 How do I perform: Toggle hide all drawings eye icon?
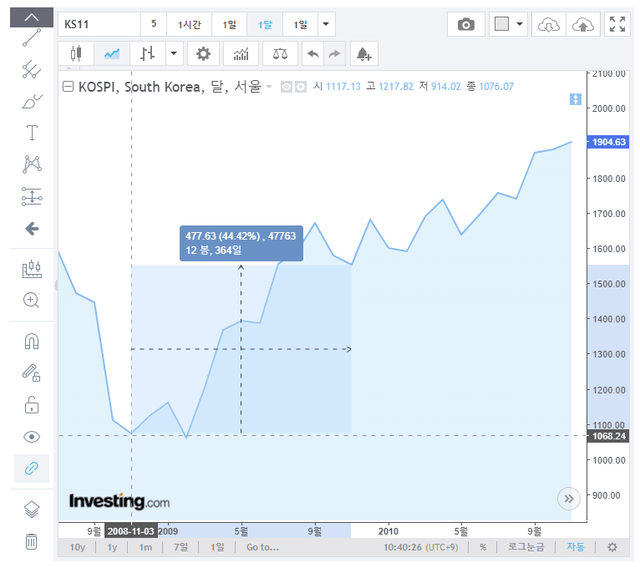tap(32, 437)
